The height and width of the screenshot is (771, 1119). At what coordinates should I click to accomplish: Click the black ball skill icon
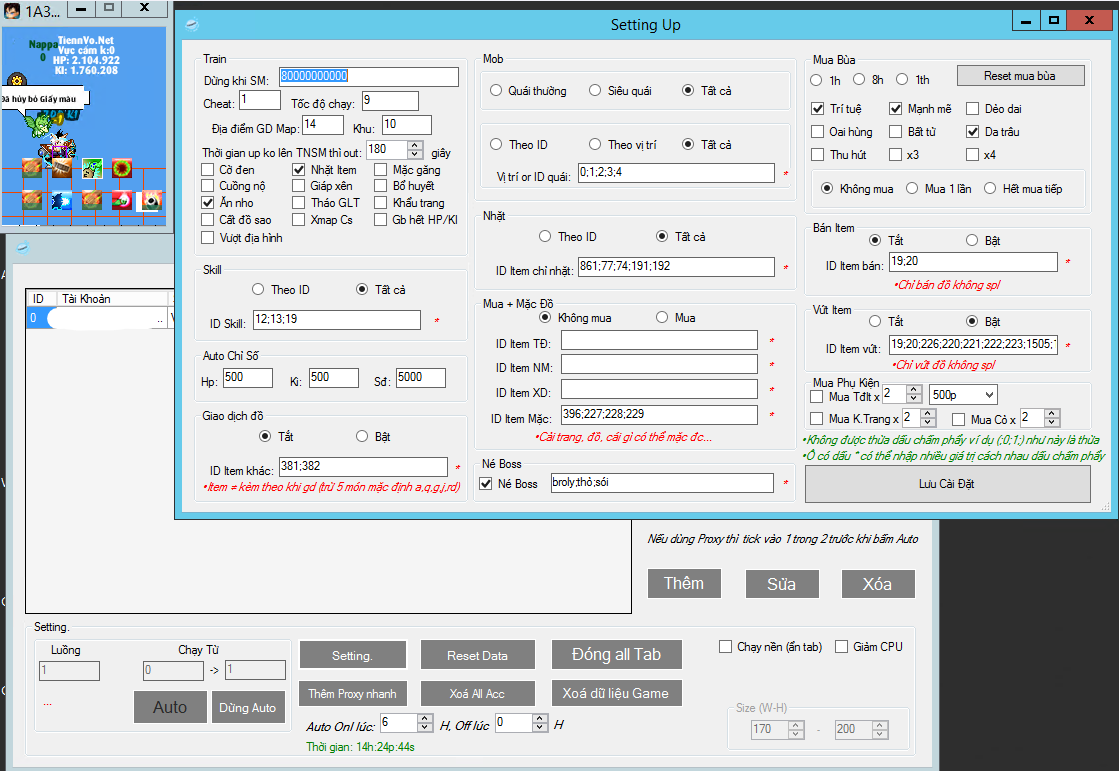coord(152,200)
